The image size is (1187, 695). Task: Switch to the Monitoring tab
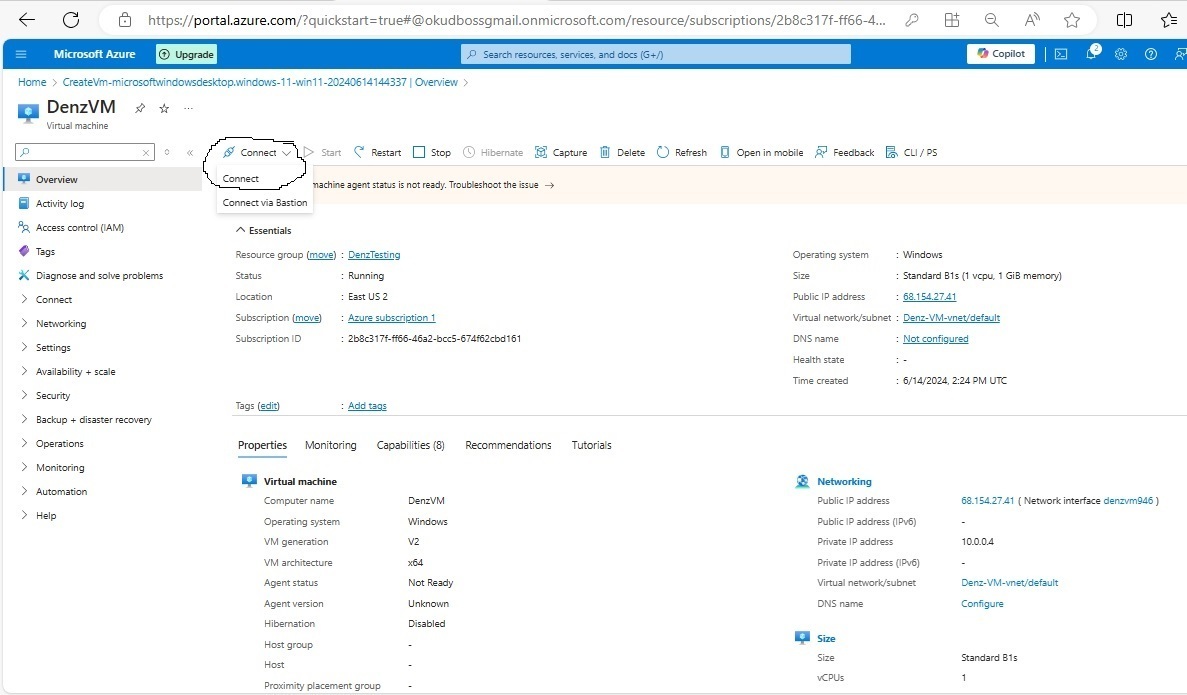click(x=330, y=445)
